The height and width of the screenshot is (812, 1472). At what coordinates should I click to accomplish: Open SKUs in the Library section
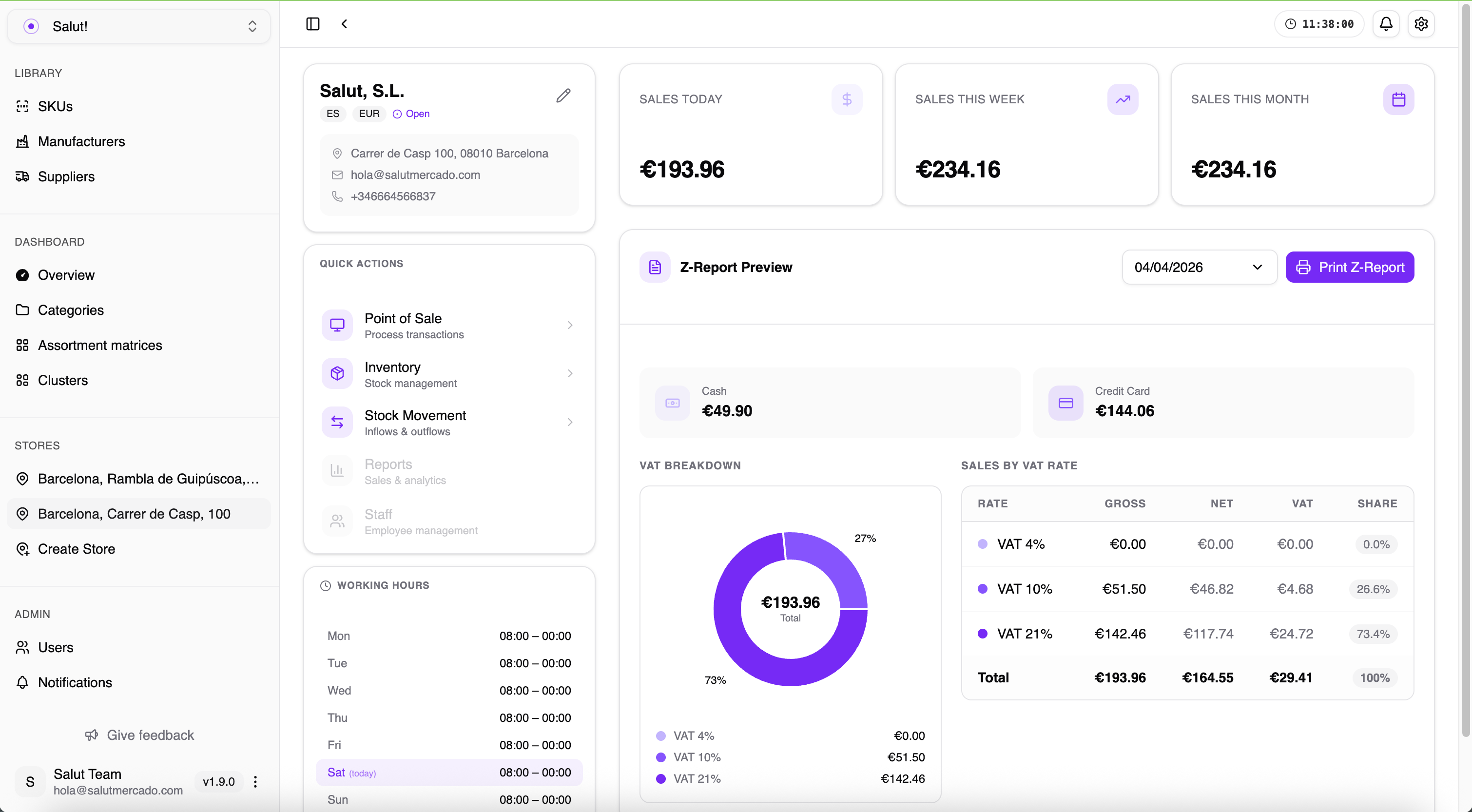click(55, 106)
